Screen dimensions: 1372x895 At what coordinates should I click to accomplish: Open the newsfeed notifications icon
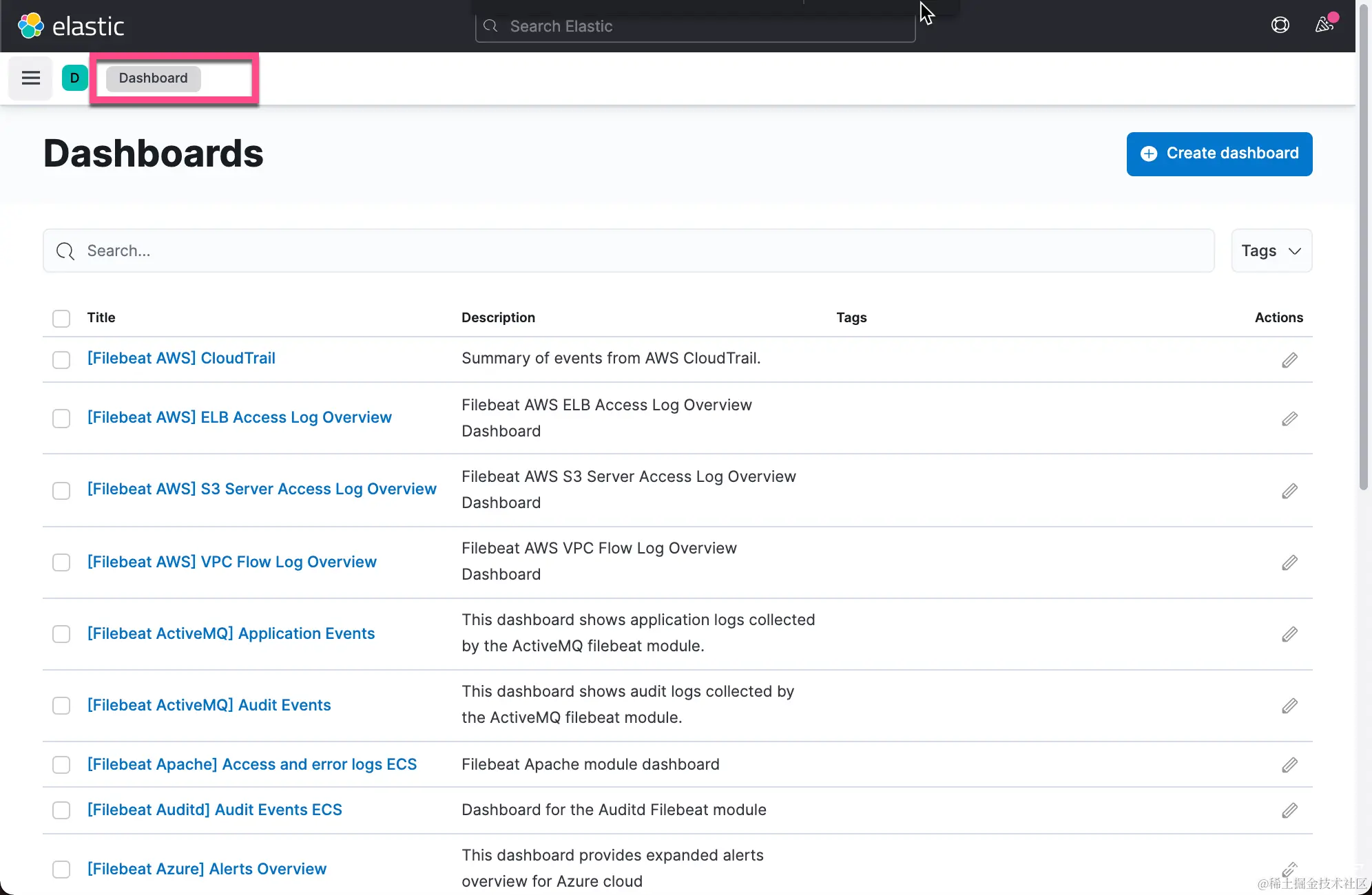pos(1324,25)
